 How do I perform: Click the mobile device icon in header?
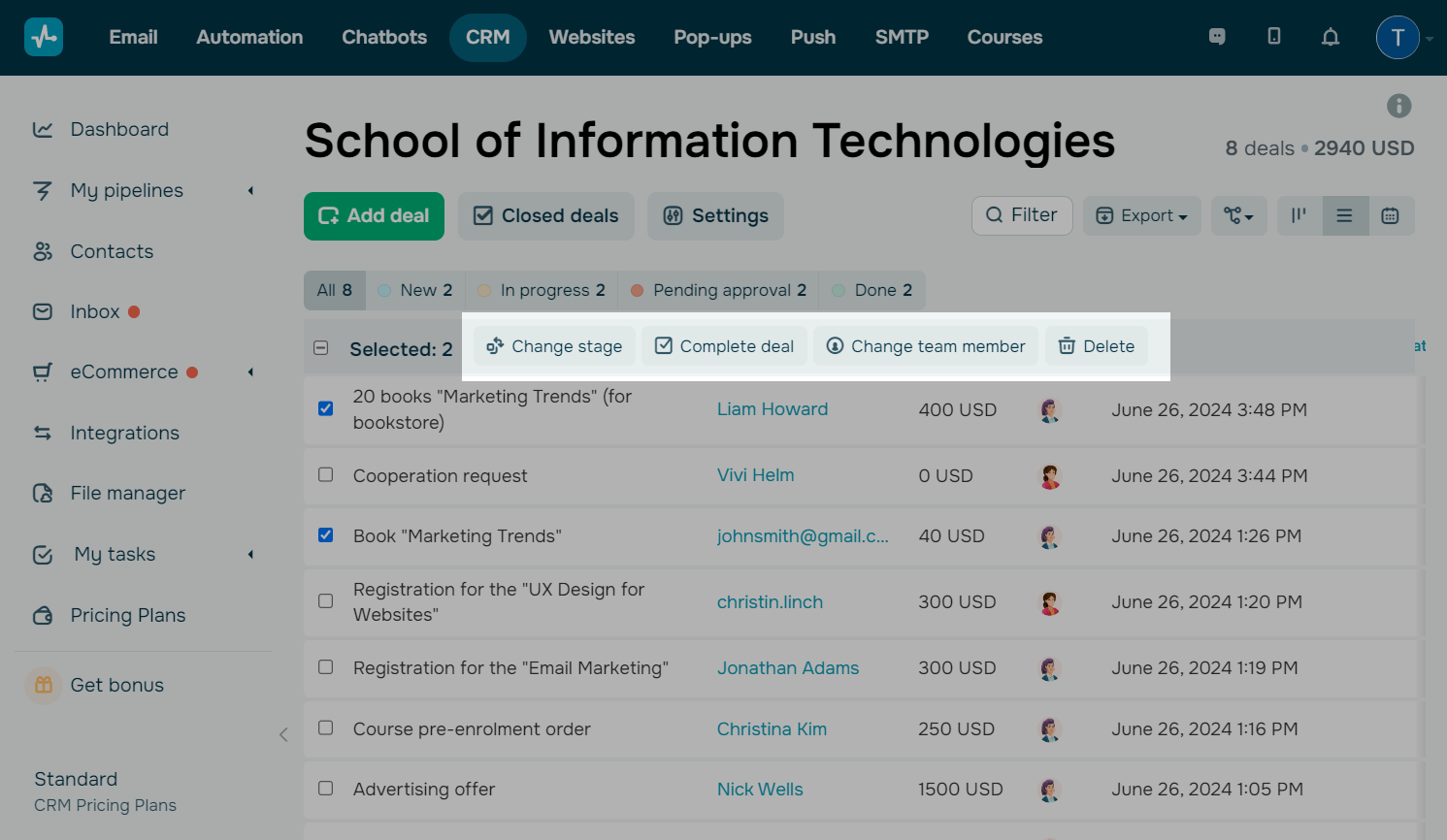(x=1273, y=37)
